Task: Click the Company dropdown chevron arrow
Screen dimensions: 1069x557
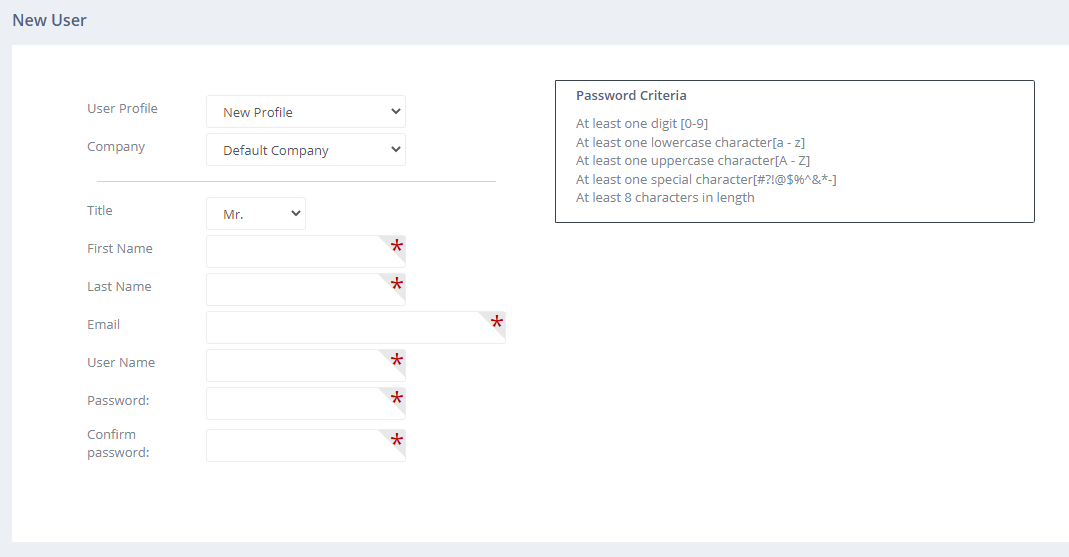Action: pyautogui.click(x=395, y=150)
